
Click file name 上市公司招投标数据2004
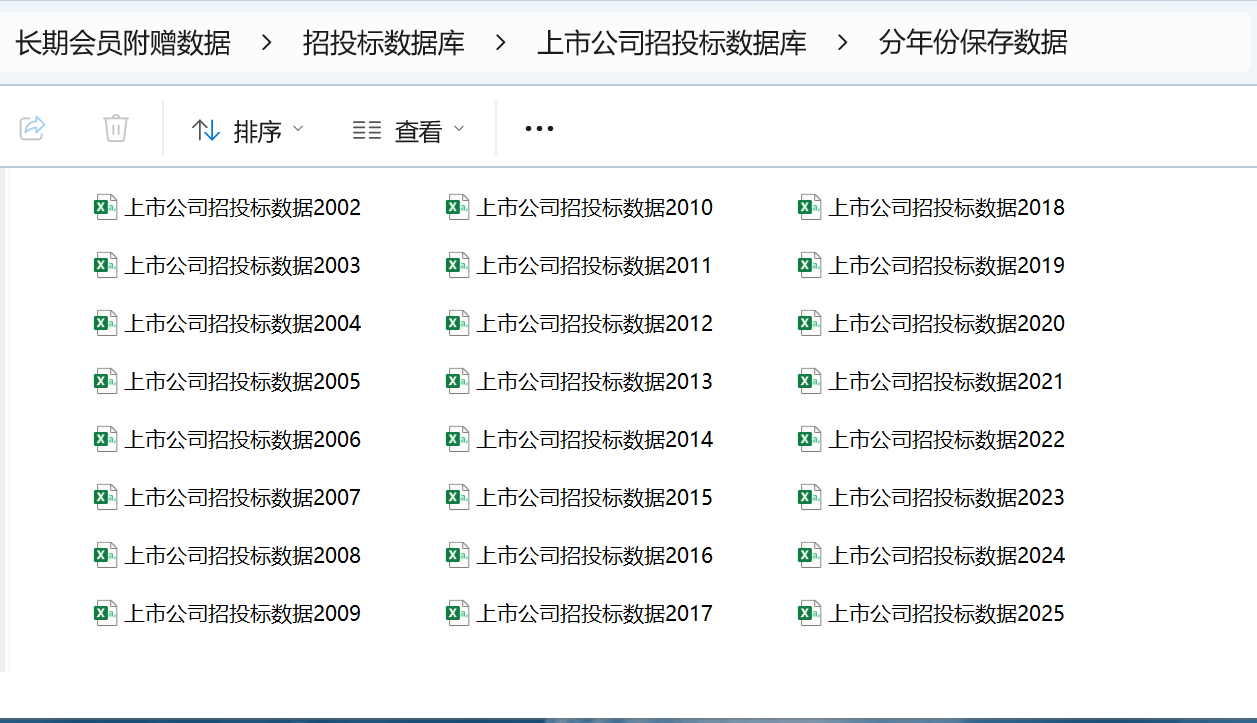tap(243, 323)
